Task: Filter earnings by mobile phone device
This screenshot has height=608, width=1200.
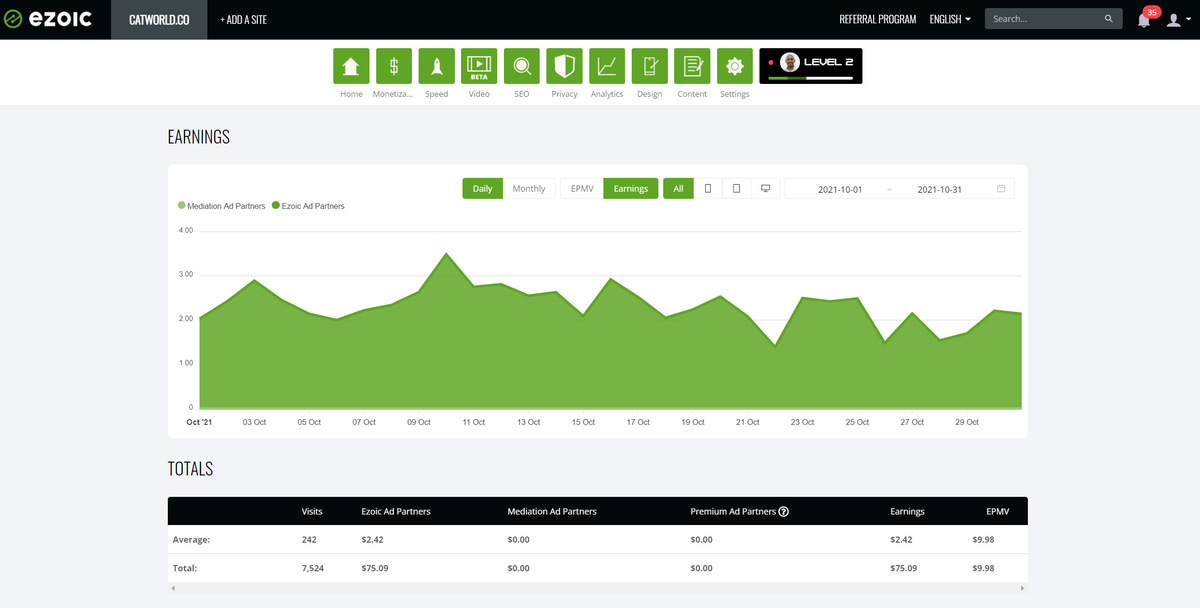Action: tap(708, 188)
